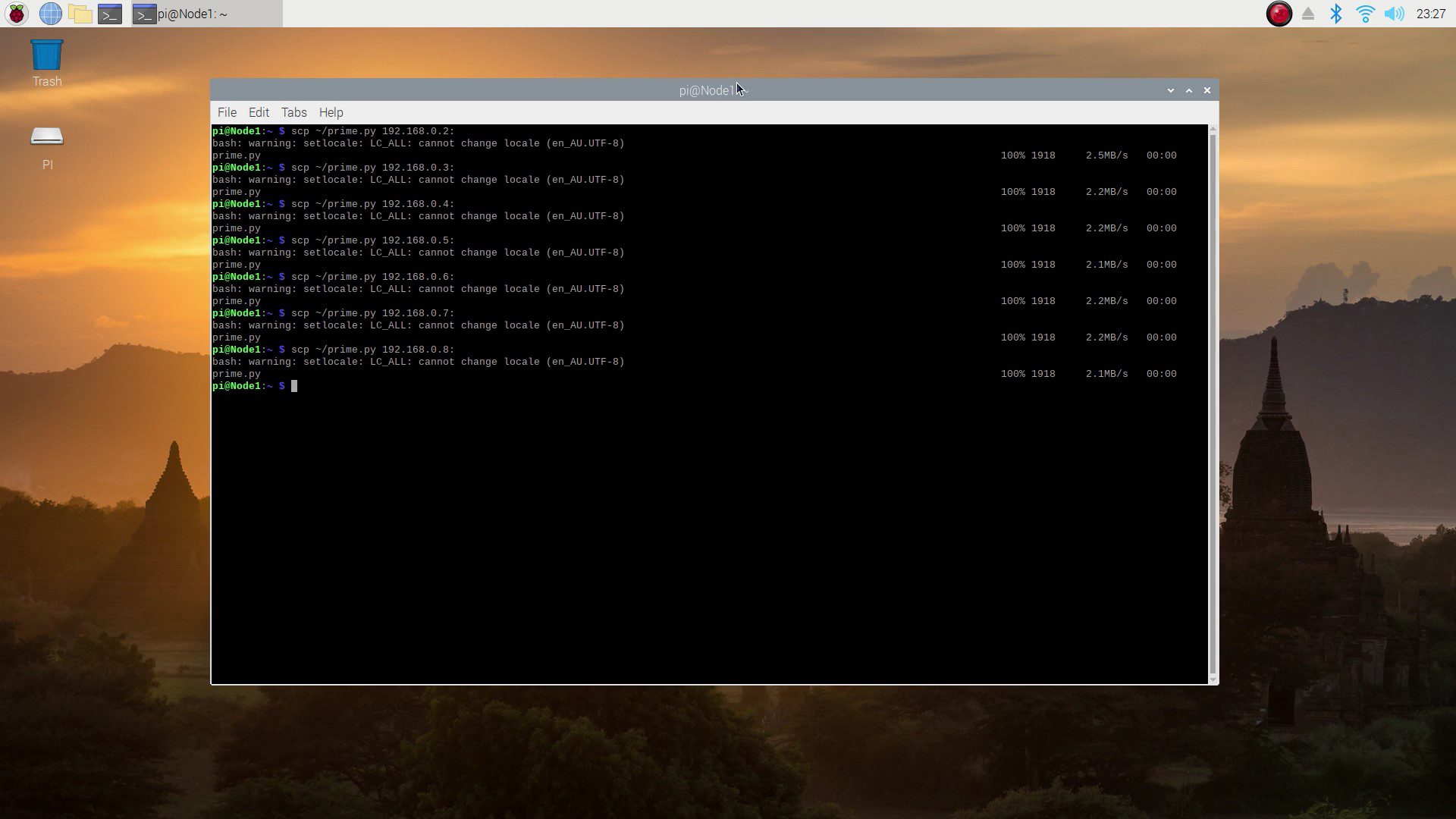Open the Bluetooth tray menu
The width and height of the screenshot is (1456, 819).
tap(1336, 14)
